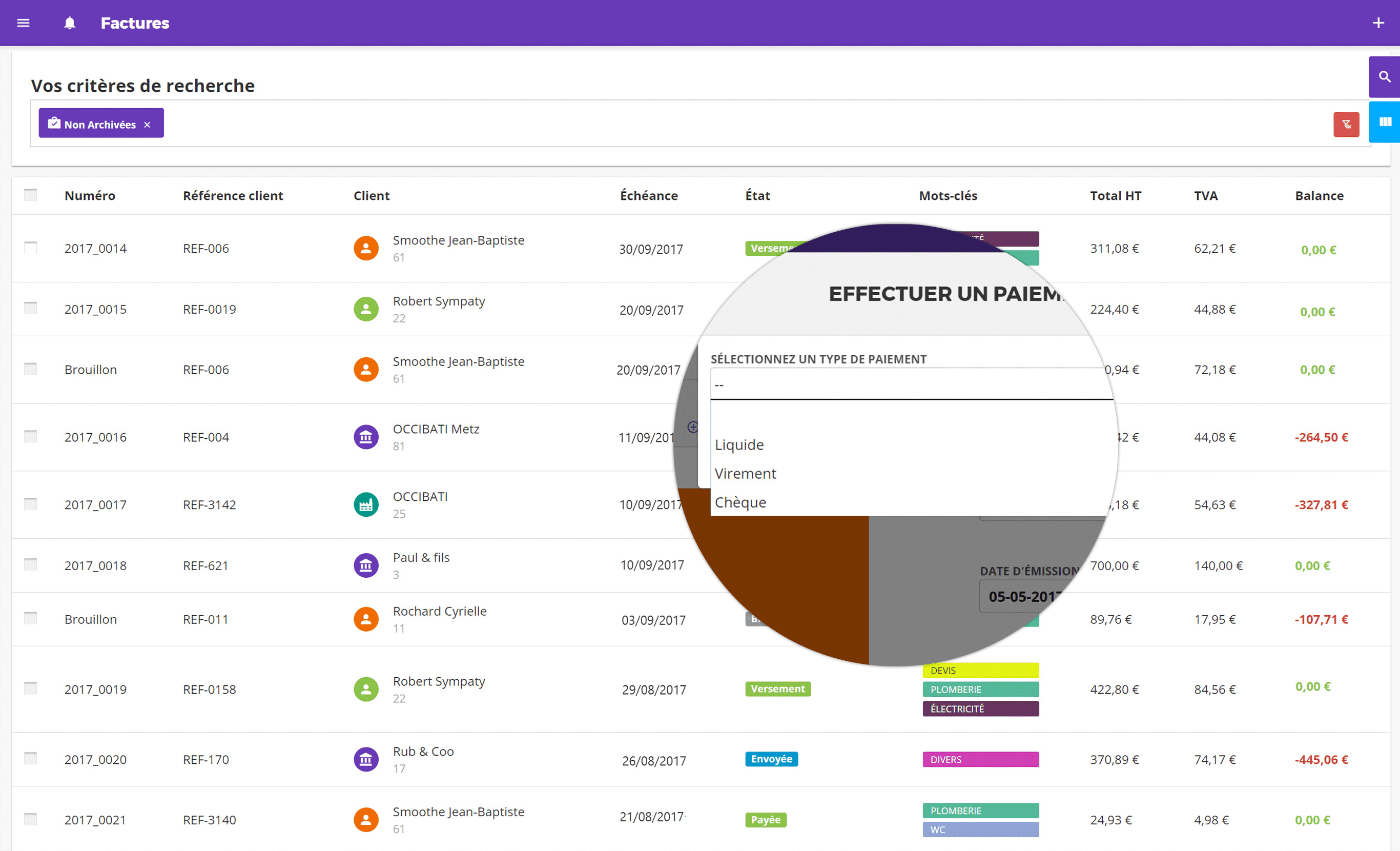
Task: Open the purple search side button
Action: 1384,77
